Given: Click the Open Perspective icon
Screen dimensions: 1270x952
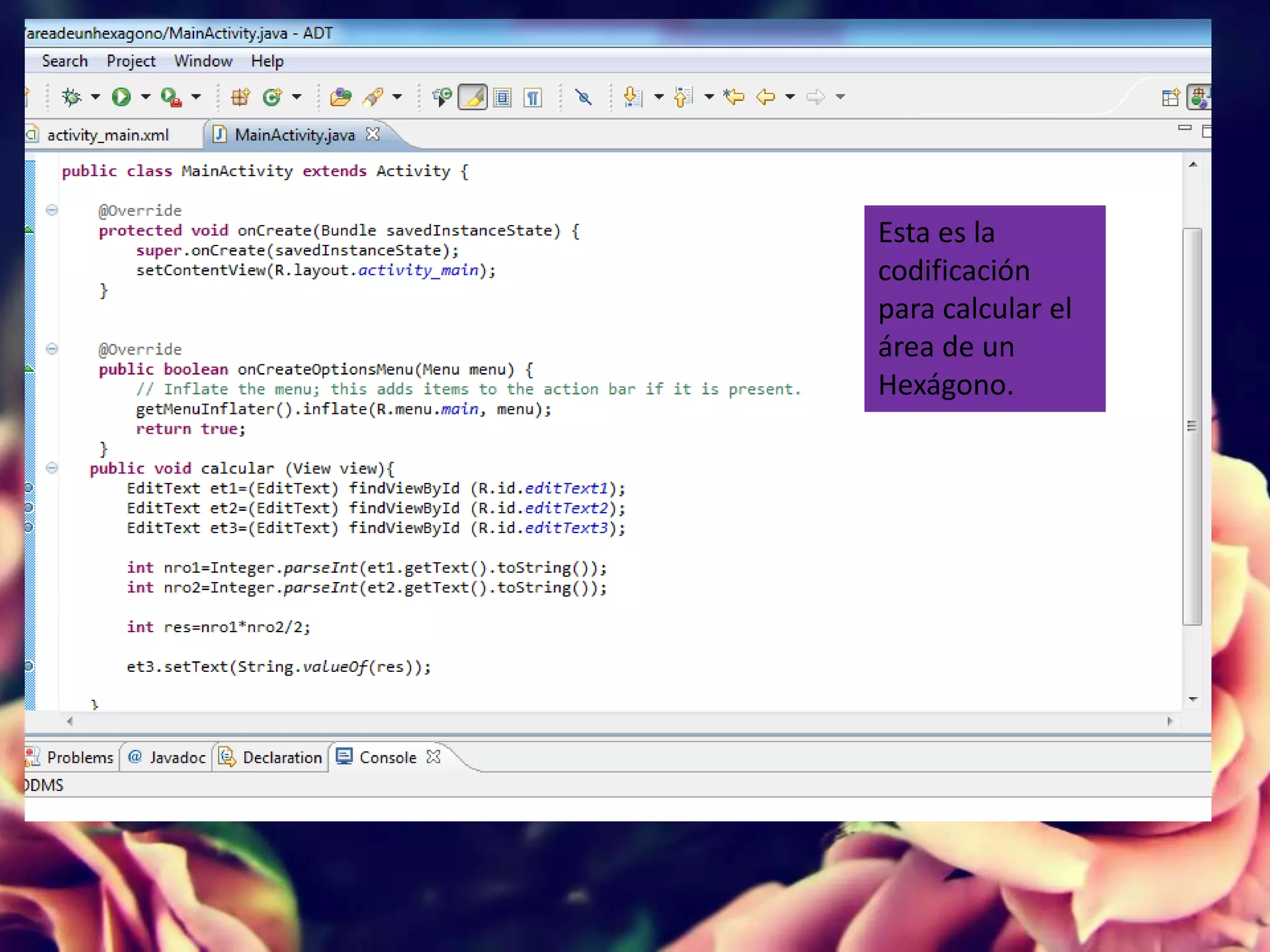Looking at the screenshot, I should coord(1170,97).
